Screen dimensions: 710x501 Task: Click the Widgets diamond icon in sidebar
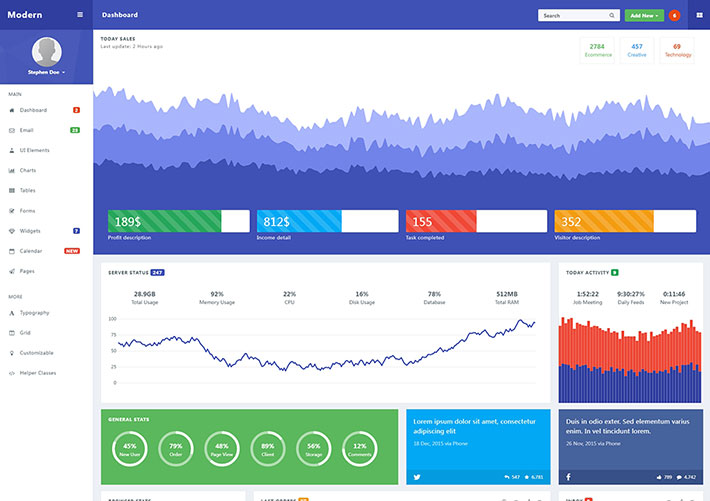pyautogui.click(x=11, y=230)
